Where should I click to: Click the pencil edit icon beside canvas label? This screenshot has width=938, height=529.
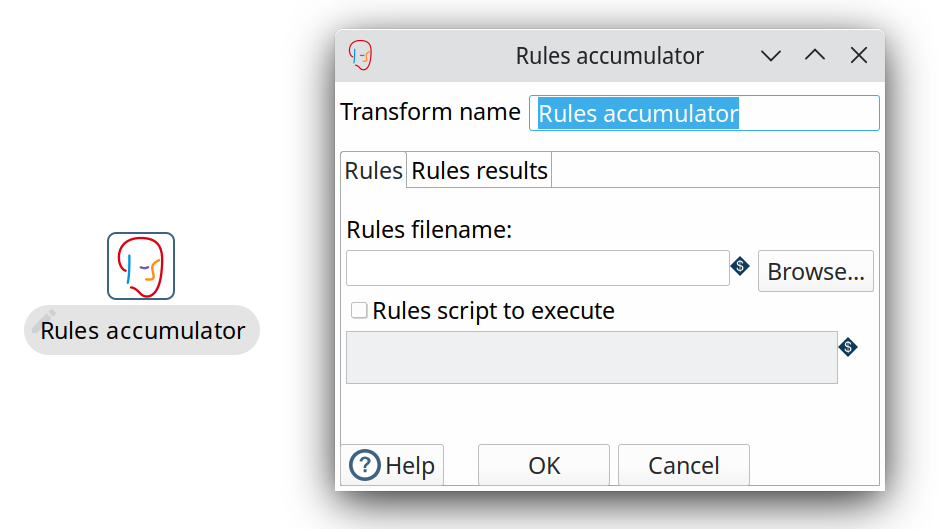[42, 320]
